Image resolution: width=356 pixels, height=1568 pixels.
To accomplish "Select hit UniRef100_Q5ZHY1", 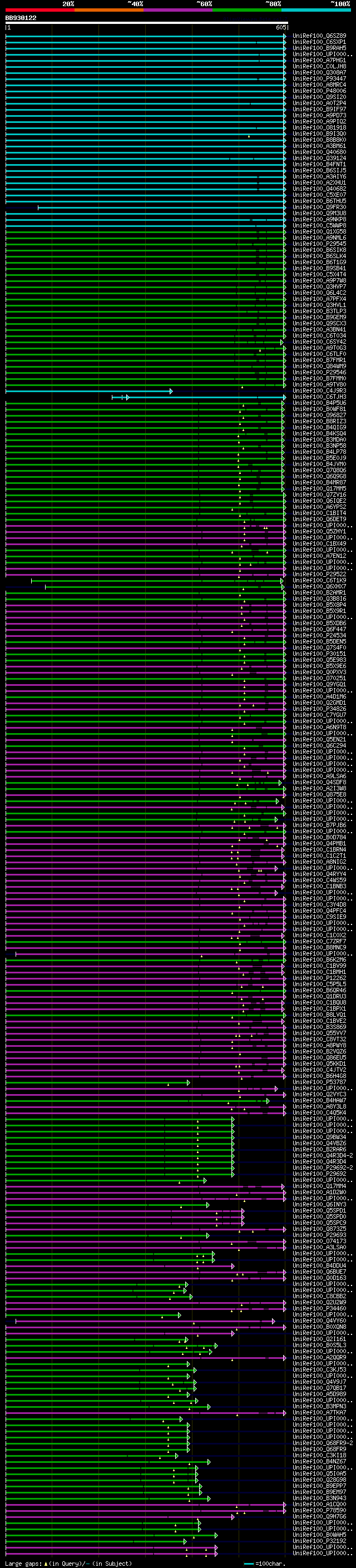I will tap(319, 531).
